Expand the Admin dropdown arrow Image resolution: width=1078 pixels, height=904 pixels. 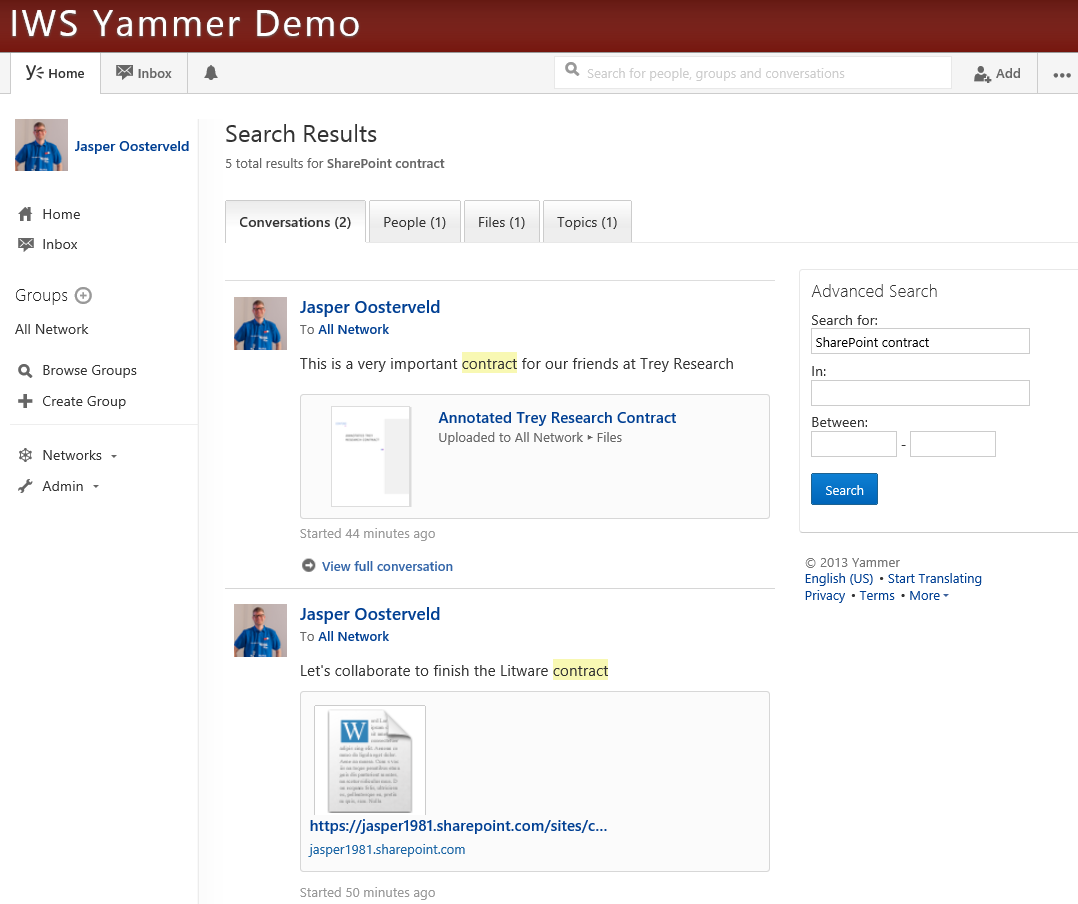(x=96, y=487)
